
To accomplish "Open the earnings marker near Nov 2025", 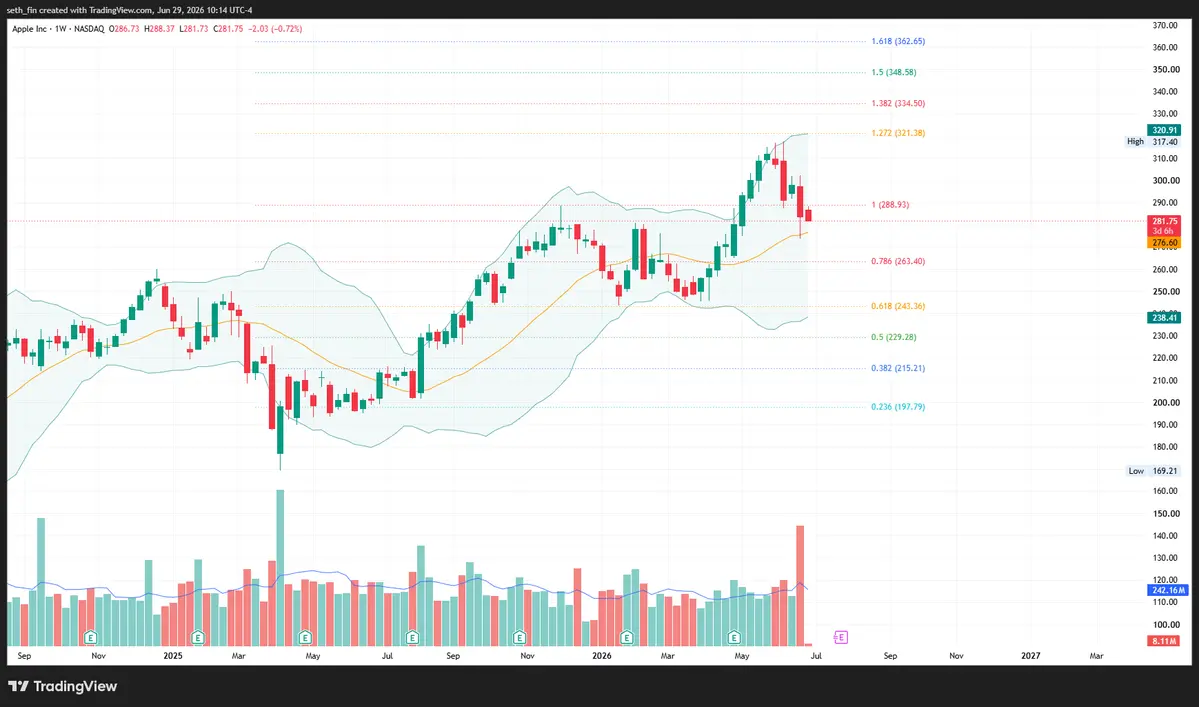I will 520,637.
